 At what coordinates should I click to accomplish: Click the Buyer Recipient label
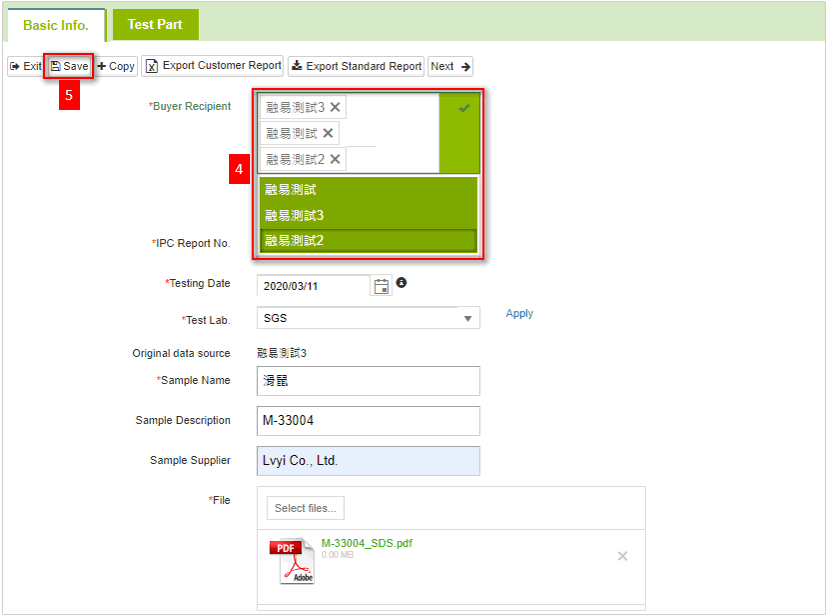190,106
